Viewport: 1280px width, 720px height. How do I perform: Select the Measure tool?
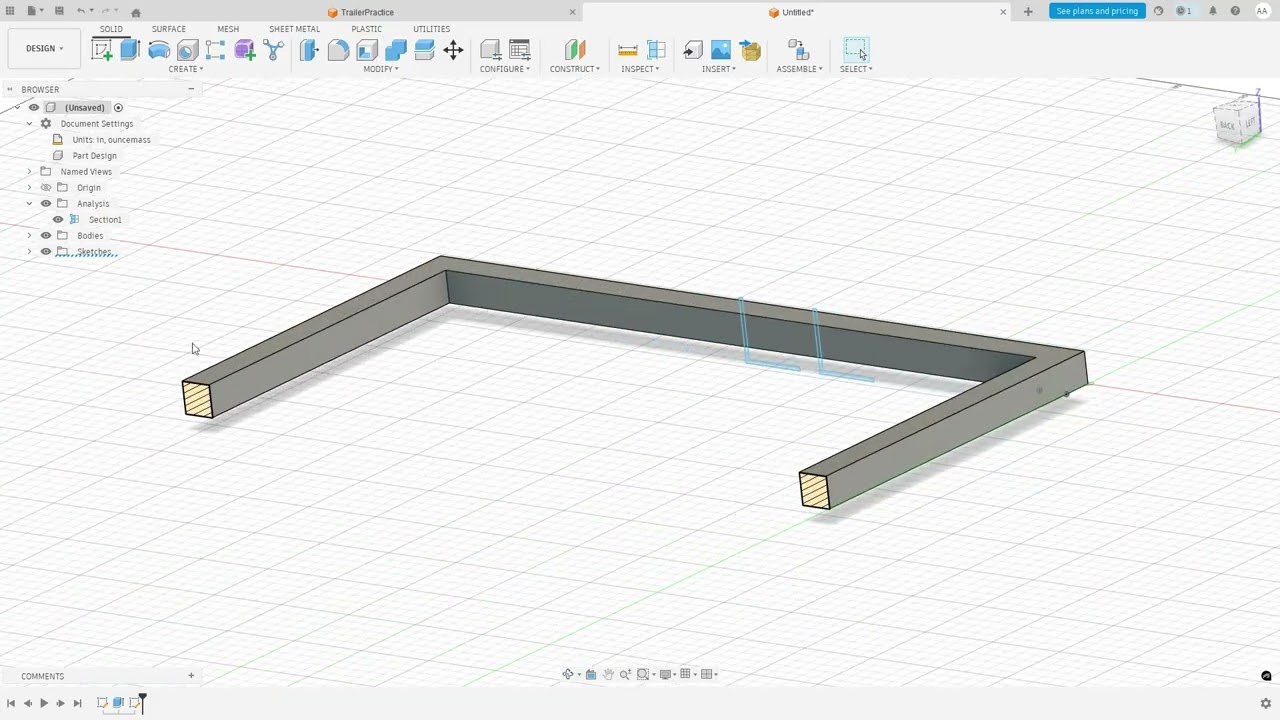[628, 50]
